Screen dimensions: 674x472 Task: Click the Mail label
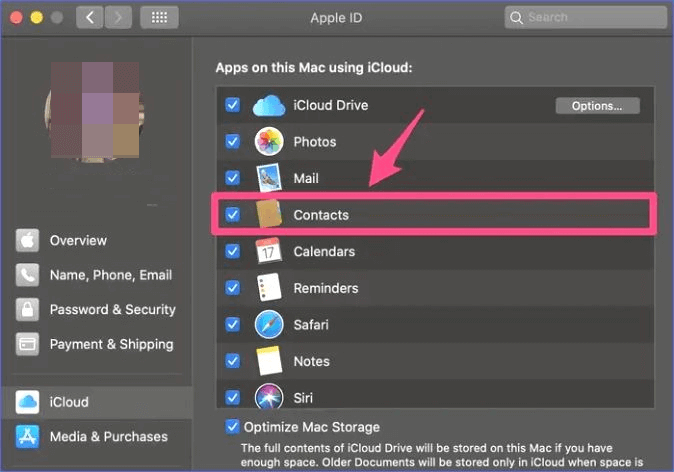pos(306,178)
